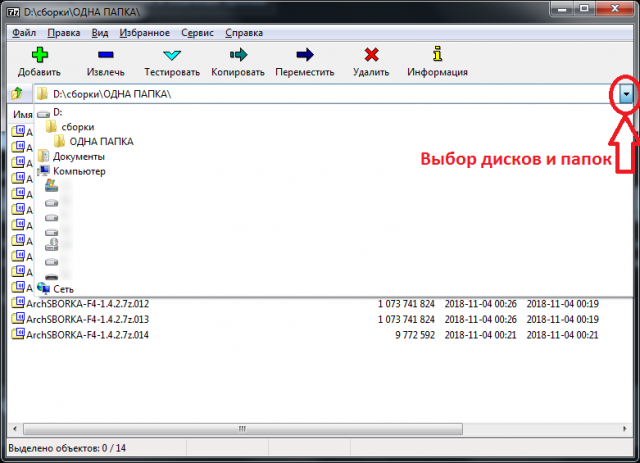
Task: Click the blue minus Извлечь icon
Action: pyautogui.click(x=105, y=55)
